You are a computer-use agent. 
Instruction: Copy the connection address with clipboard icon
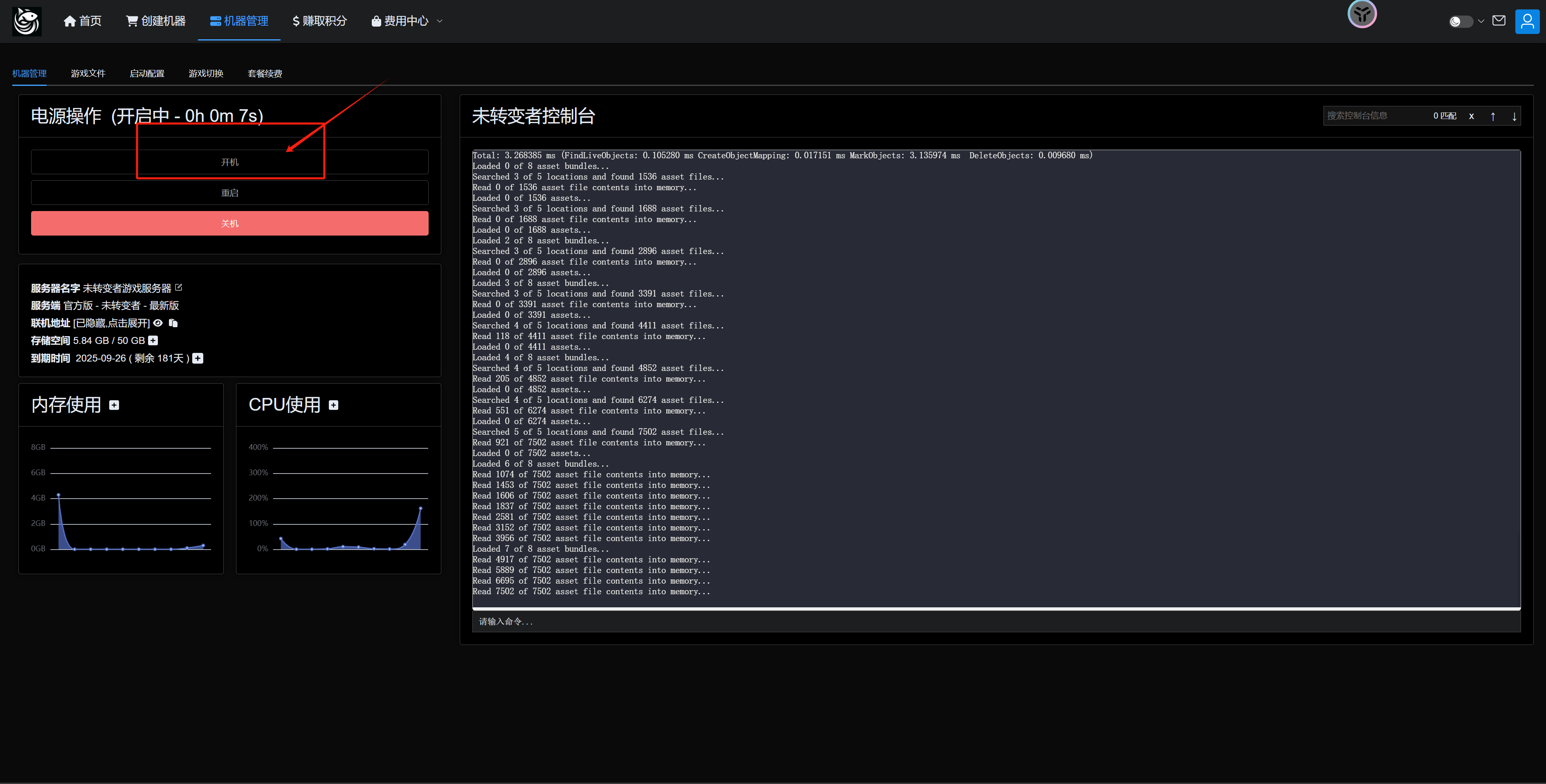[x=173, y=323]
